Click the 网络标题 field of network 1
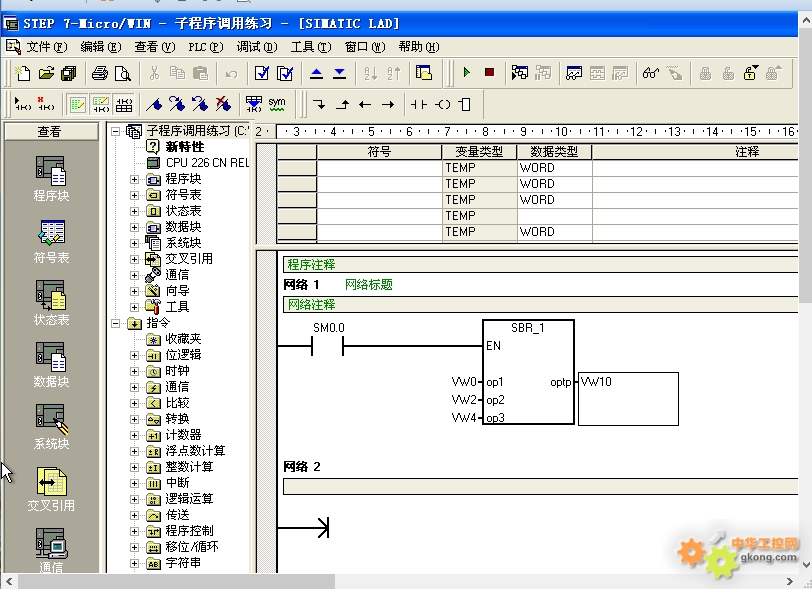Screen dimensions: 812x589 [368, 284]
